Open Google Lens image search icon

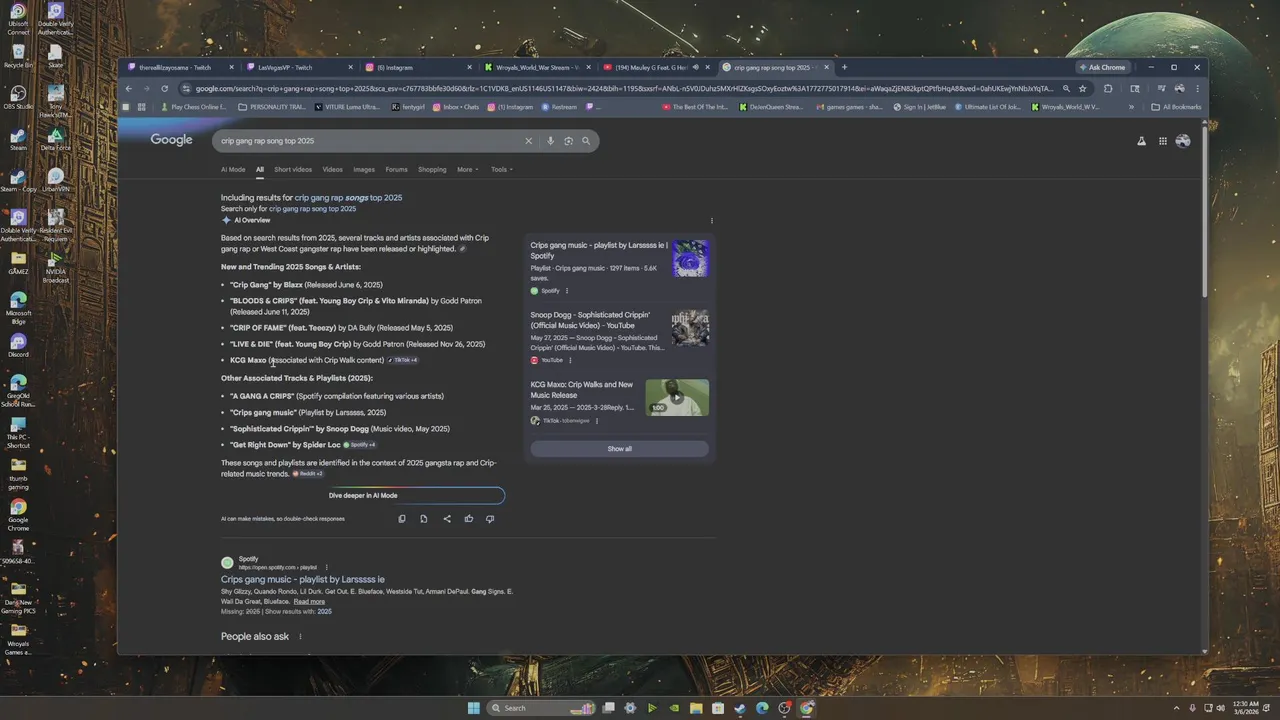click(x=568, y=141)
